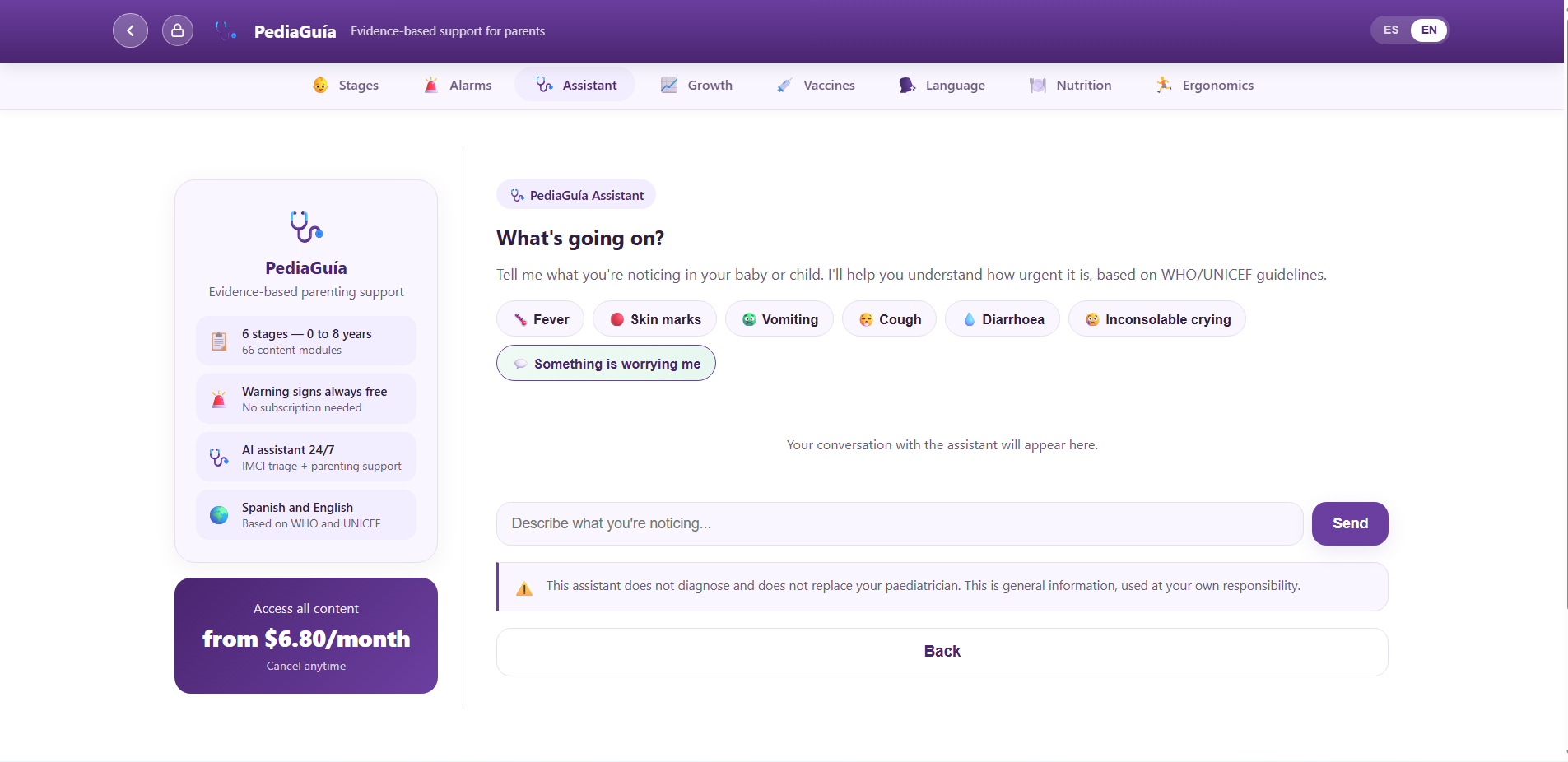The width and height of the screenshot is (1568, 762).
Task: Pick the Inconsolable crying chip
Action: pos(1157,319)
